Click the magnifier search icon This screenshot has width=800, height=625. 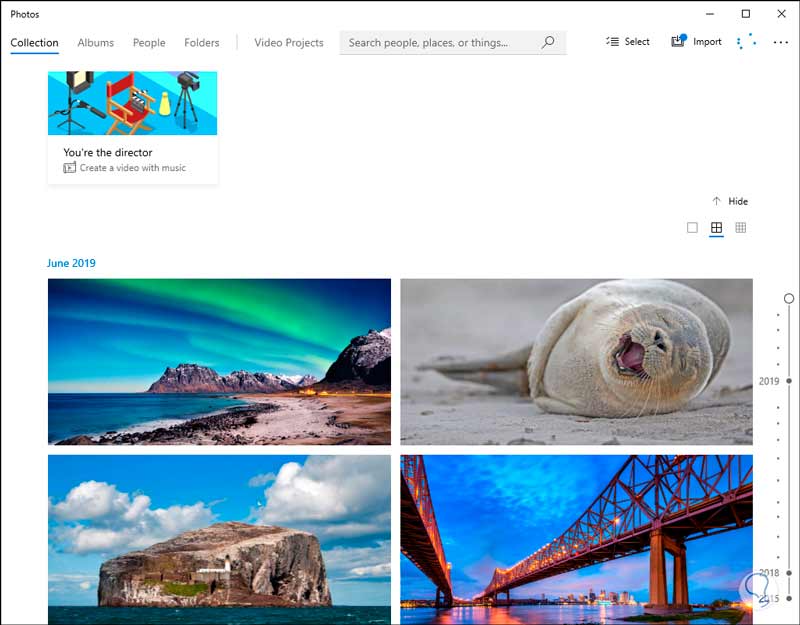548,42
